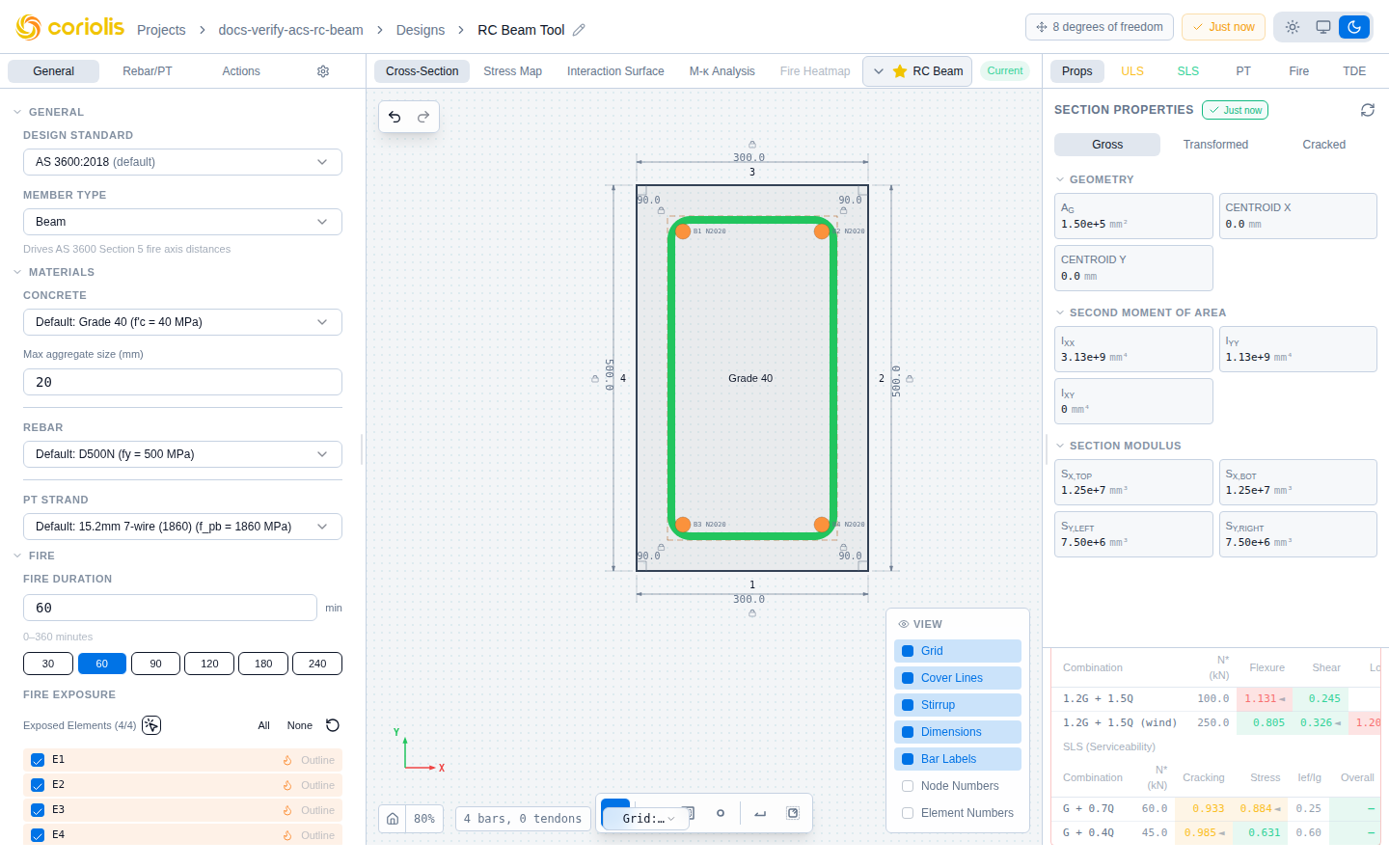Click the export square icon in bottom toolbar

[x=793, y=813]
